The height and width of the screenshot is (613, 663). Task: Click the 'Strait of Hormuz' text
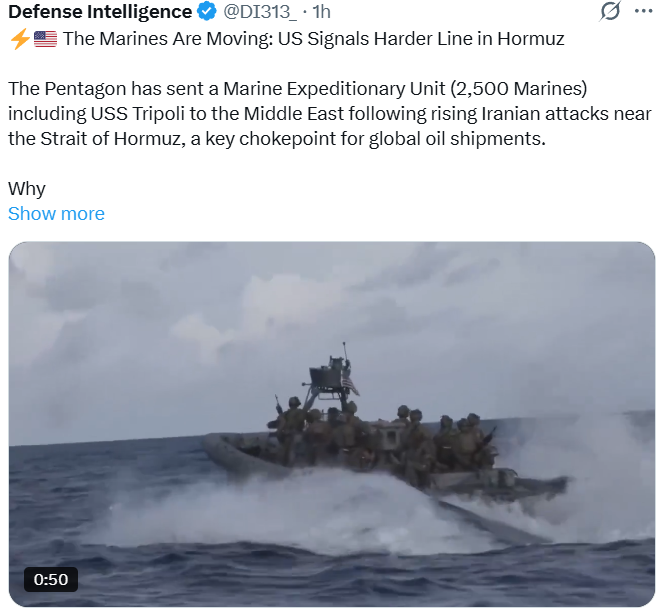(x=111, y=139)
